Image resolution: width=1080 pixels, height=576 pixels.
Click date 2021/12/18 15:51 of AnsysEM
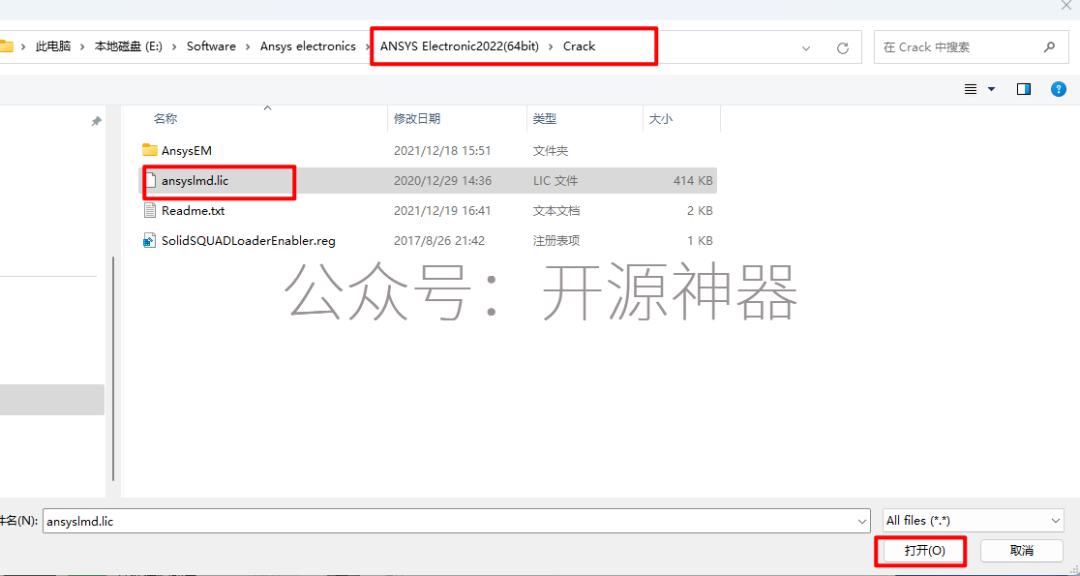(442, 150)
